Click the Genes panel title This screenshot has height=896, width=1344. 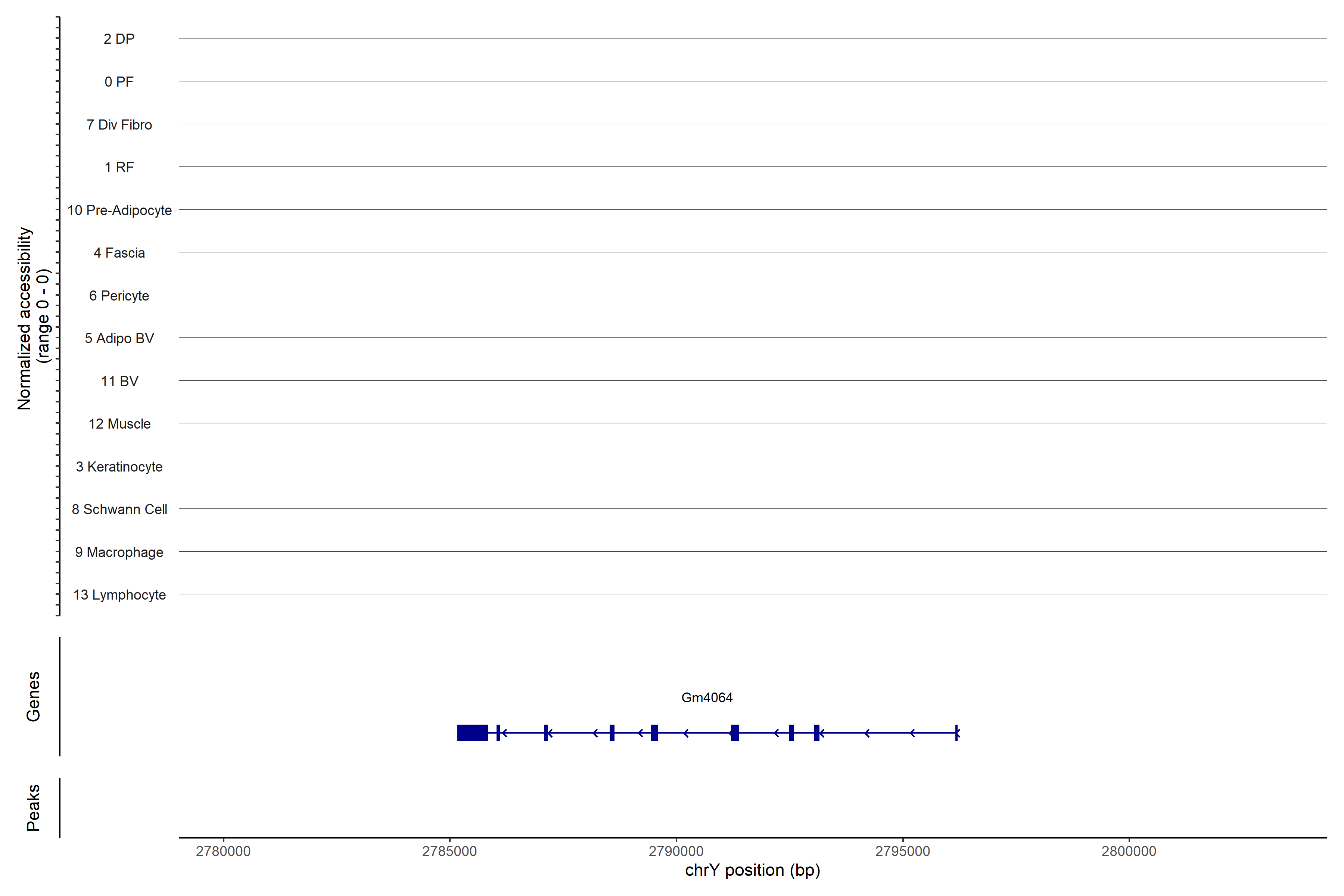tap(33, 697)
